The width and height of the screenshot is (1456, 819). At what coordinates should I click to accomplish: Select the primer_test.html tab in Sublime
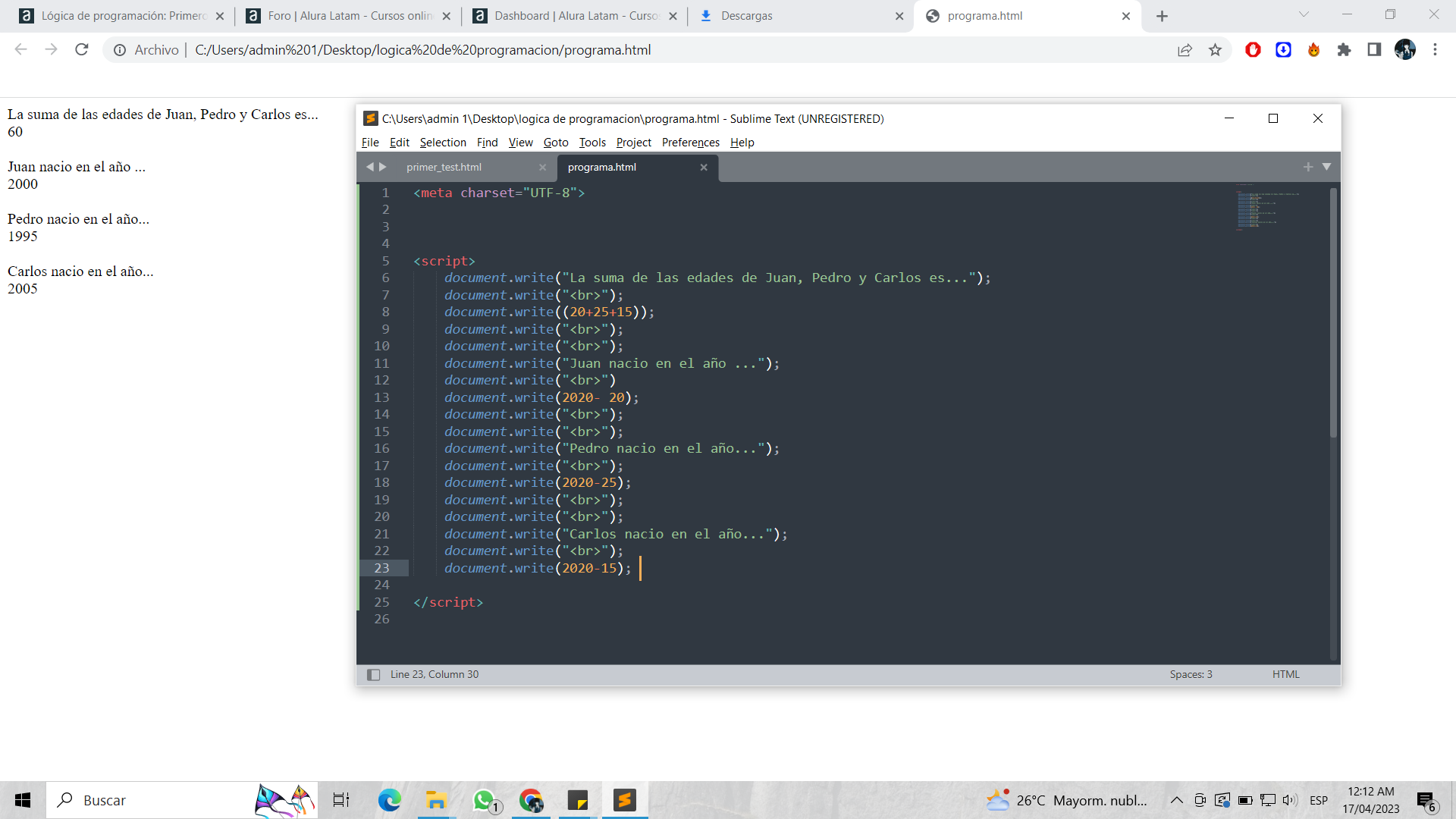(444, 168)
